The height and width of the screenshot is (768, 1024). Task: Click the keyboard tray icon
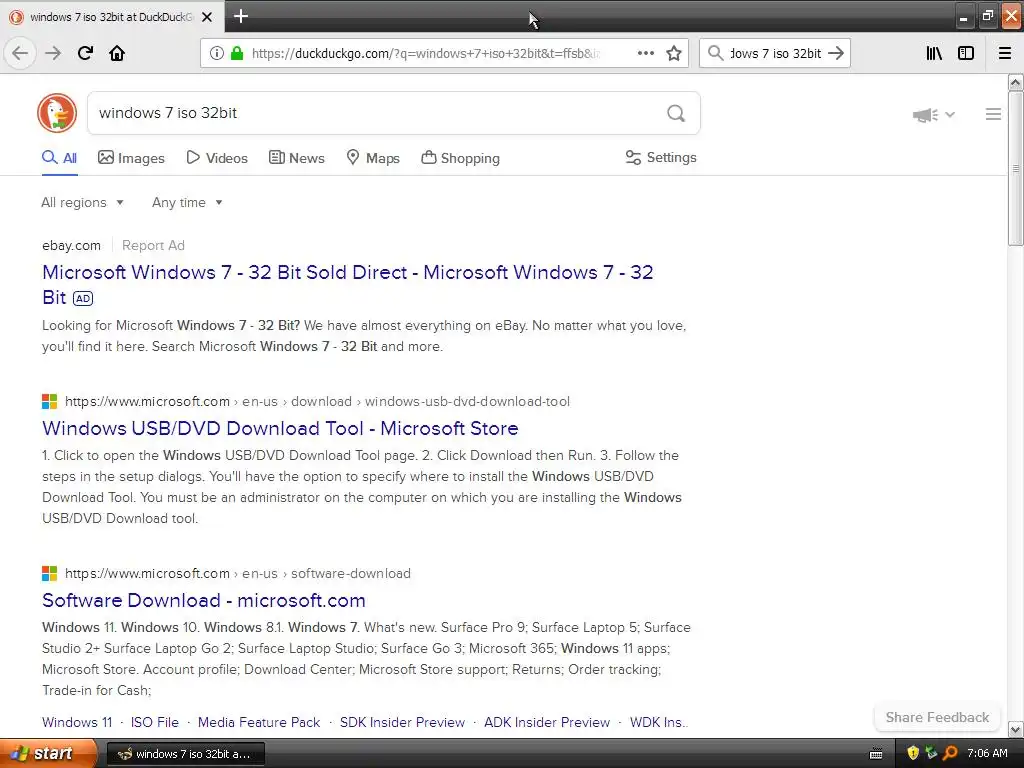coord(876,754)
